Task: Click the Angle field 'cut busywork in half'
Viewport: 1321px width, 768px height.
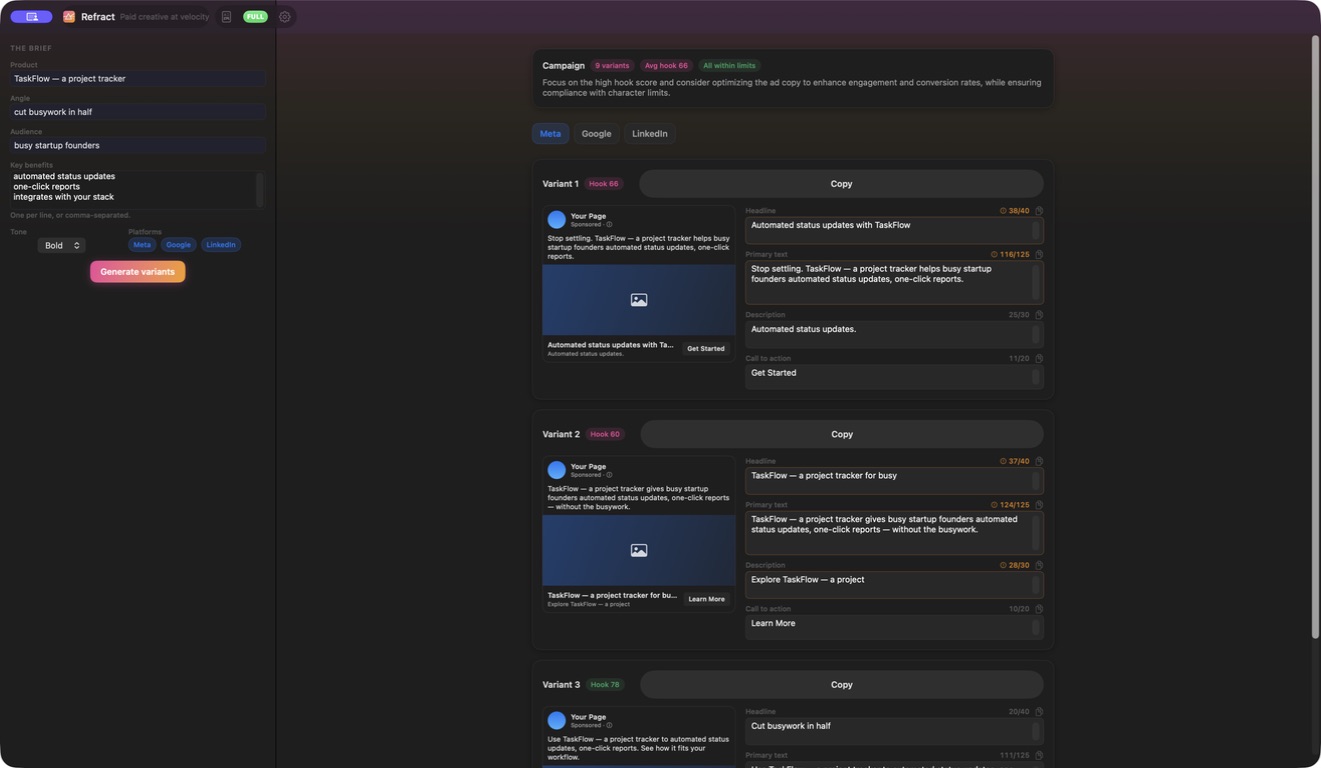Action: 138,112
